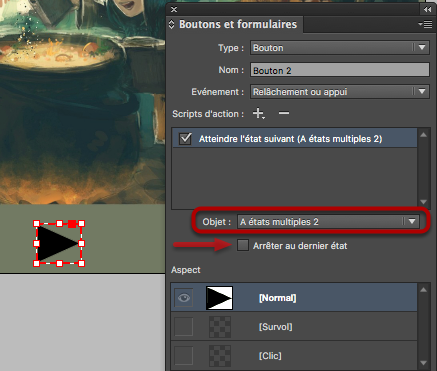Remove selected action with minus icon
437x371 pixels.
coord(284,113)
